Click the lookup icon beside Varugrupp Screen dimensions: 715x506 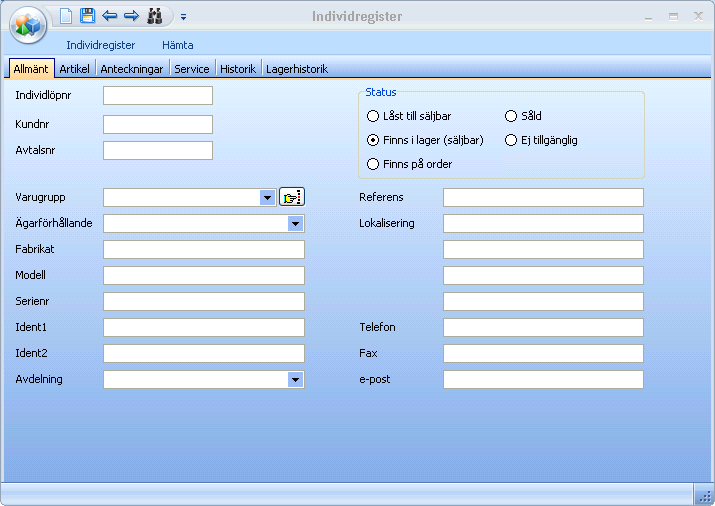point(291,197)
